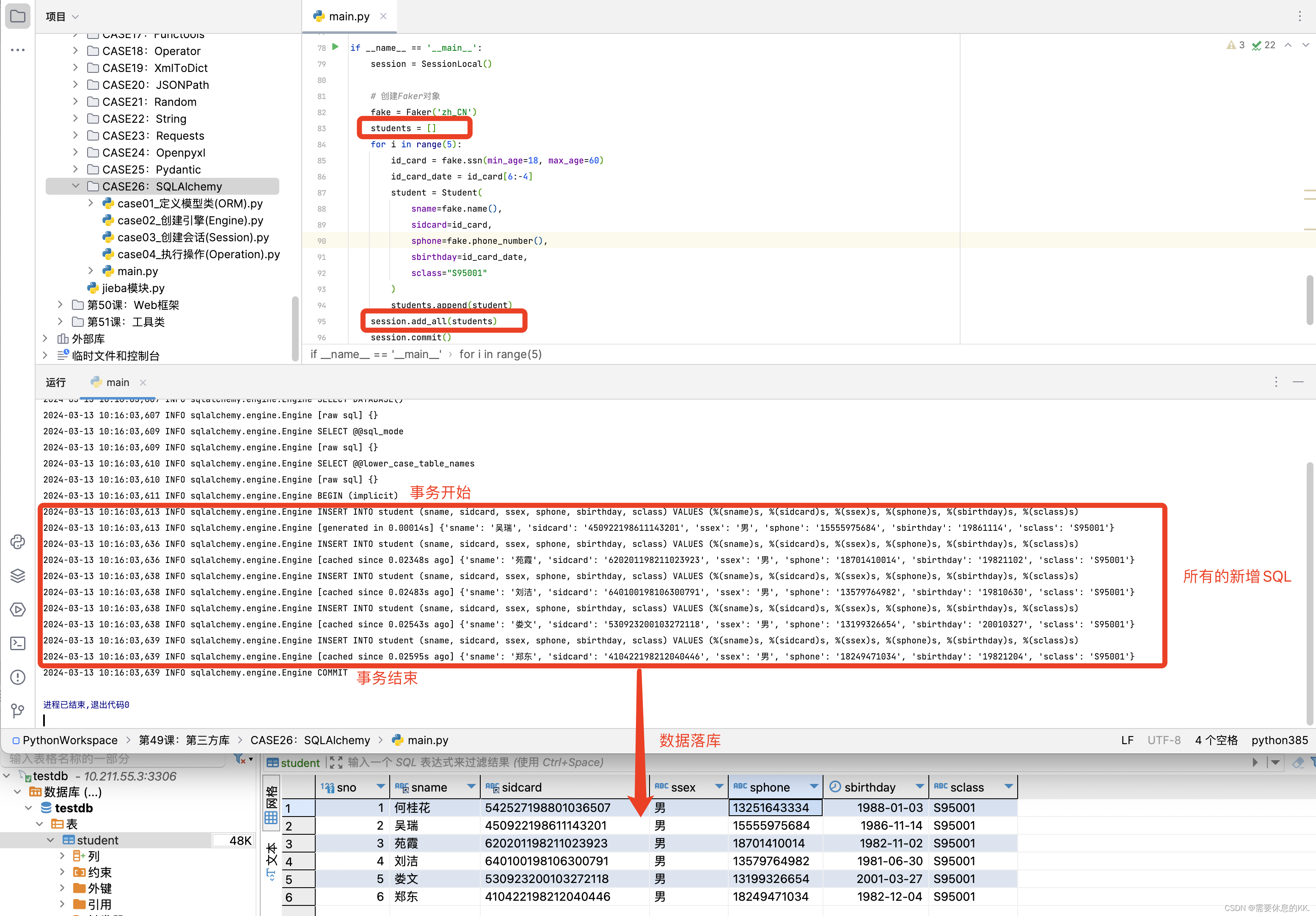
Task: Expand the 外部库 node
Action: tap(45, 338)
